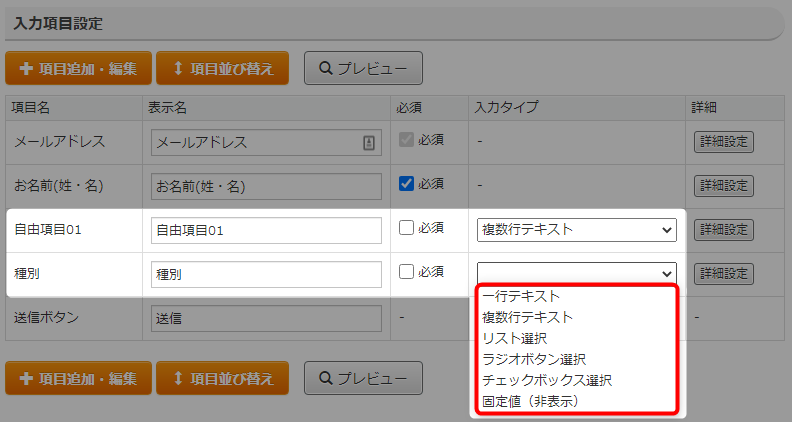Click the お名前(姓・名) display name field
The width and height of the screenshot is (792, 422).
tap(266, 186)
